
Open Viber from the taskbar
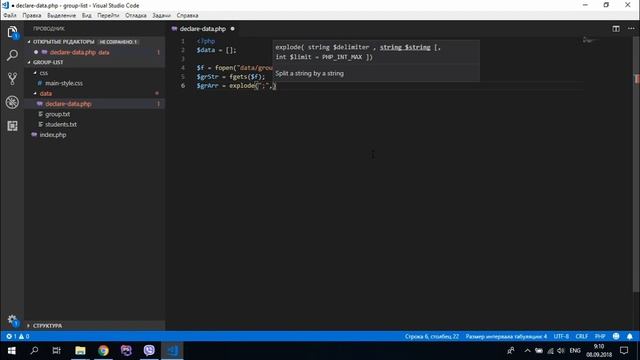tap(149, 351)
